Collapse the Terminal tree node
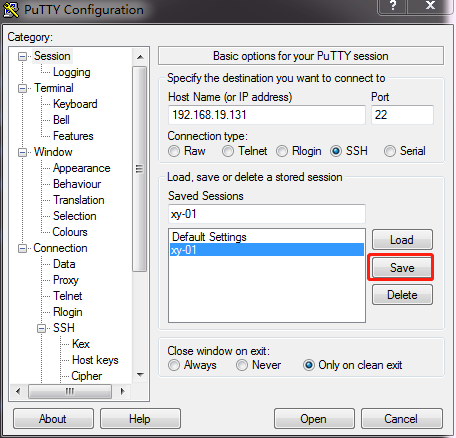Image resolution: width=456 pixels, height=438 pixels. (22, 88)
